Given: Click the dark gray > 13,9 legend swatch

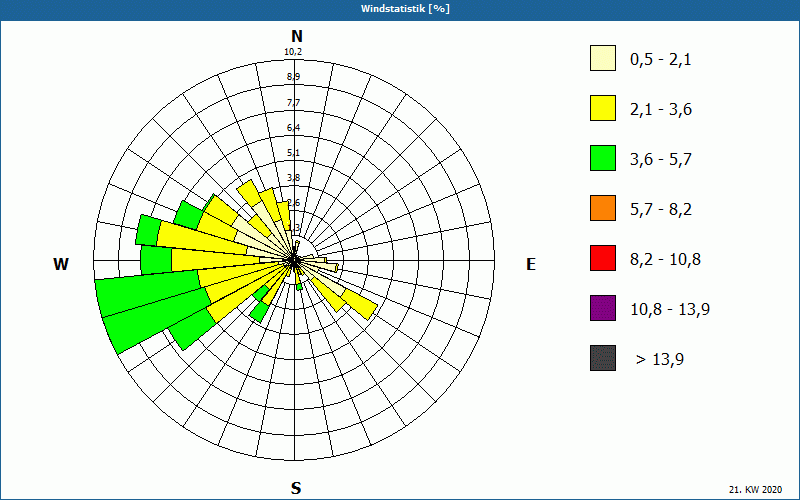Looking at the screenshot, I should click(x=603, y=358).
